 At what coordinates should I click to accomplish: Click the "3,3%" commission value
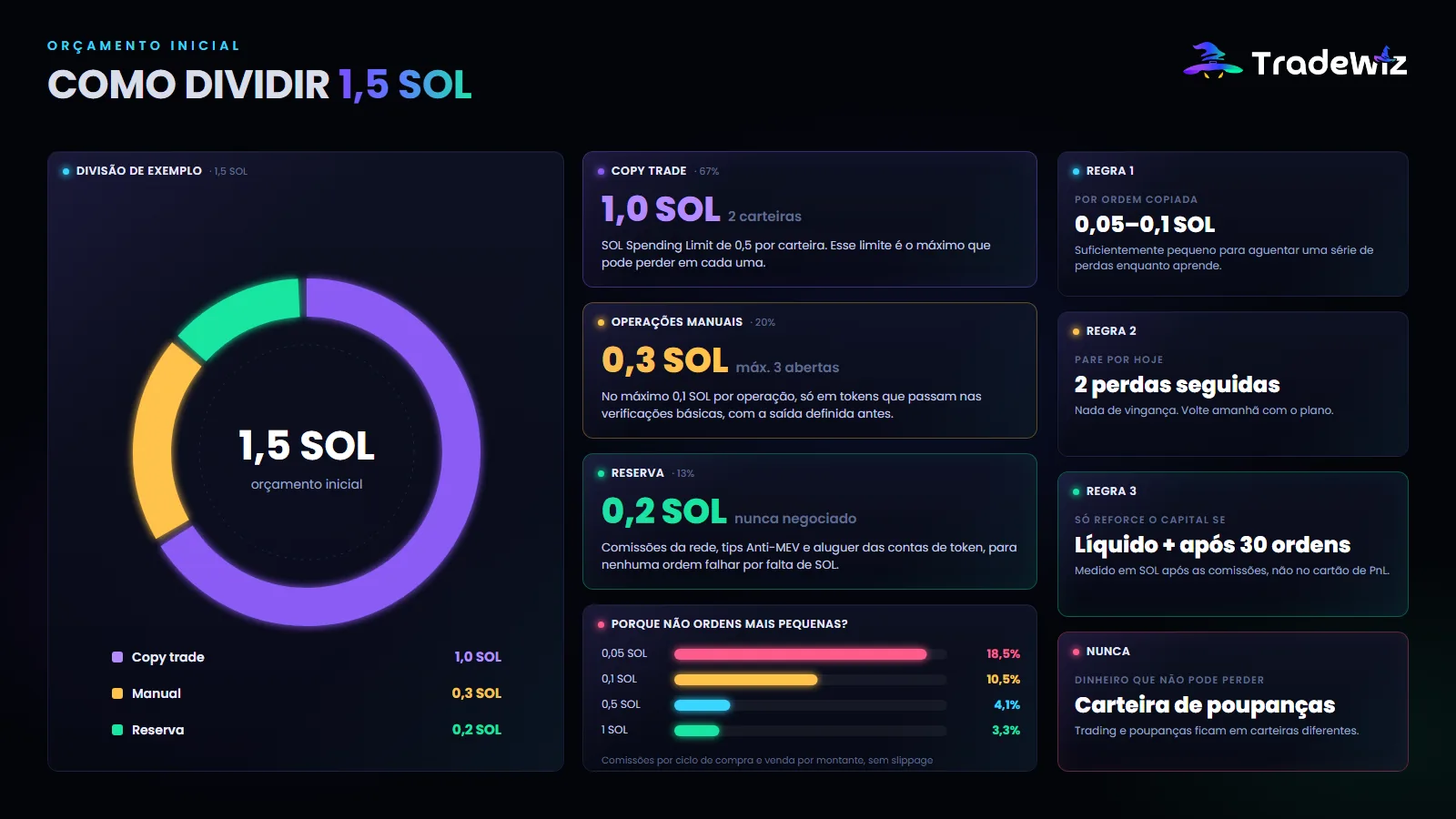click(x=1006, y=730)
